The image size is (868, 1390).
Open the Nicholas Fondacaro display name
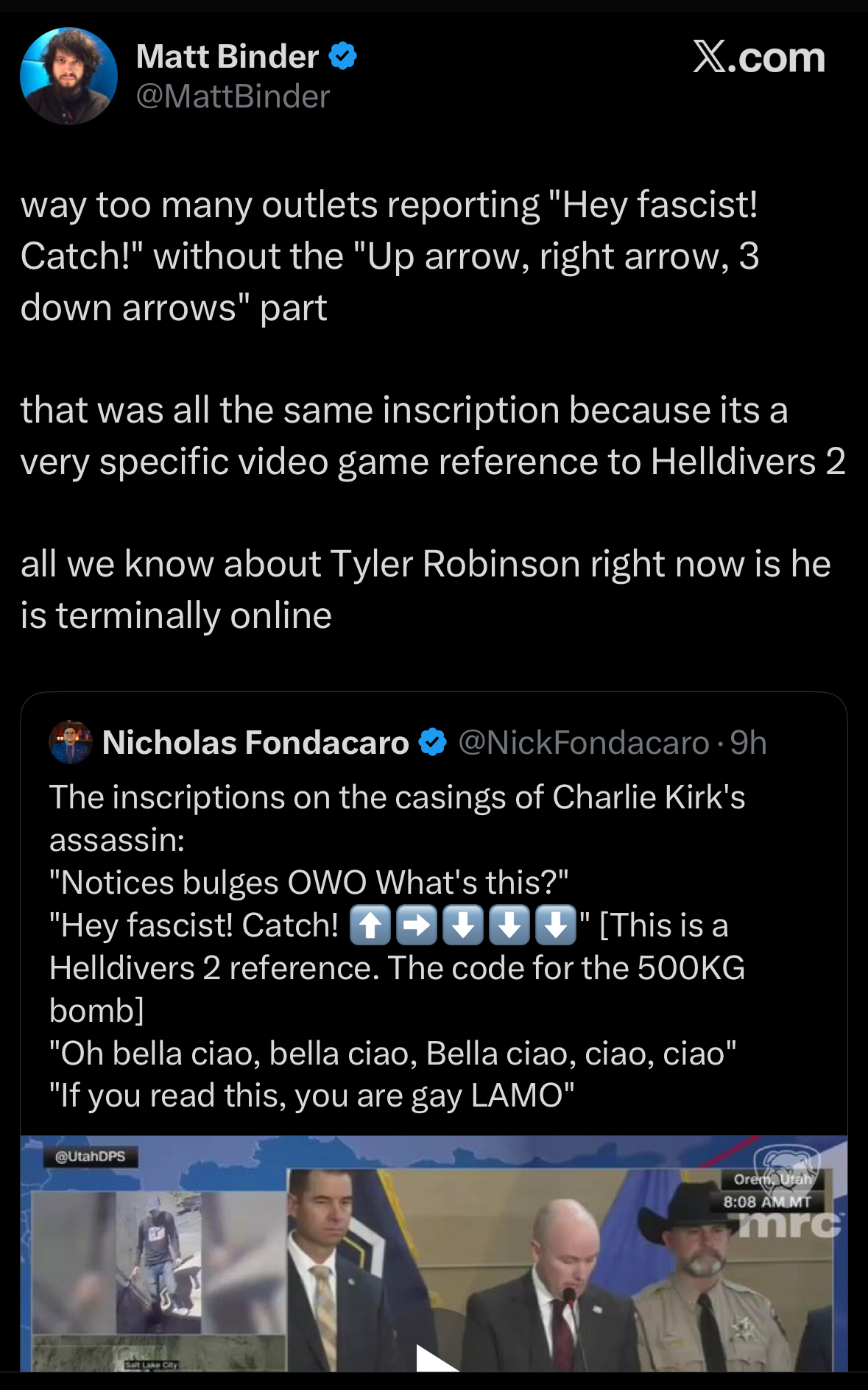255,742
